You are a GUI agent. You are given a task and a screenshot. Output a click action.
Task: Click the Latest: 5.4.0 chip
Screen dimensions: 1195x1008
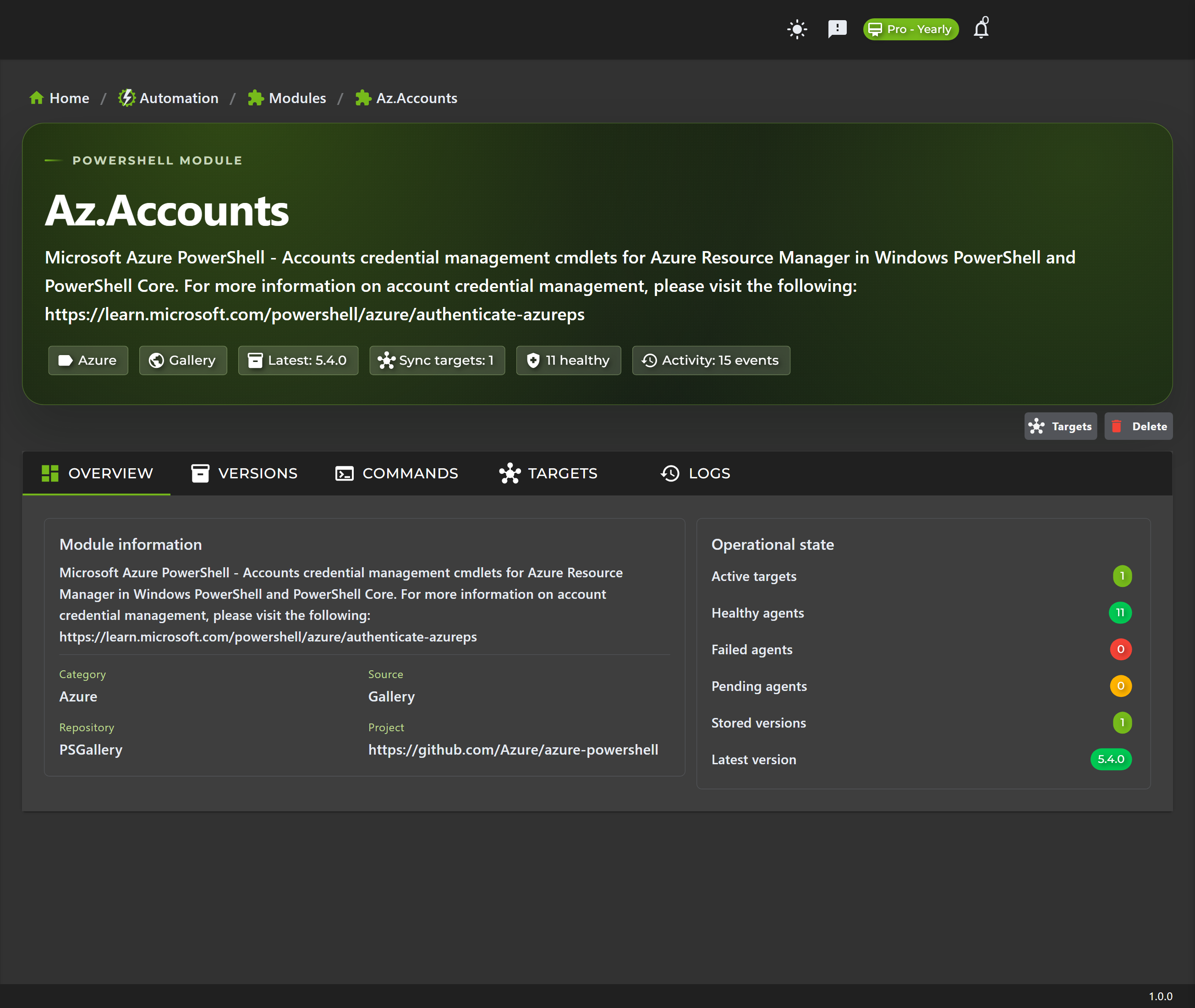click(298, 361)
